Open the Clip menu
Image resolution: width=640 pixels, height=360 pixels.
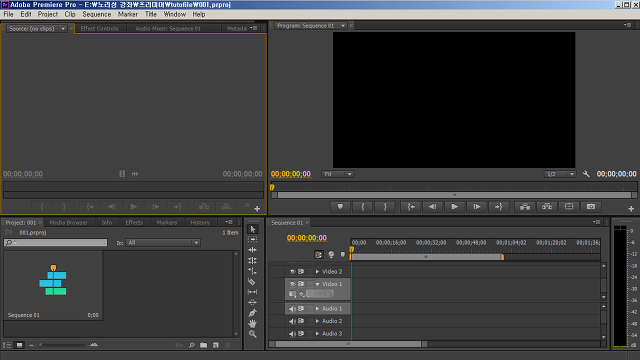click(70, 14)
